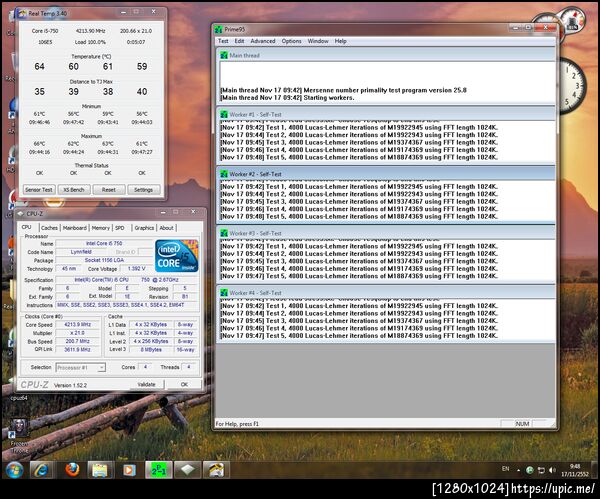Image resolution: width=600 pixels, height=499 pixels.
Task: Open the Advanced menu in Prime95
Action: (263, 41)
